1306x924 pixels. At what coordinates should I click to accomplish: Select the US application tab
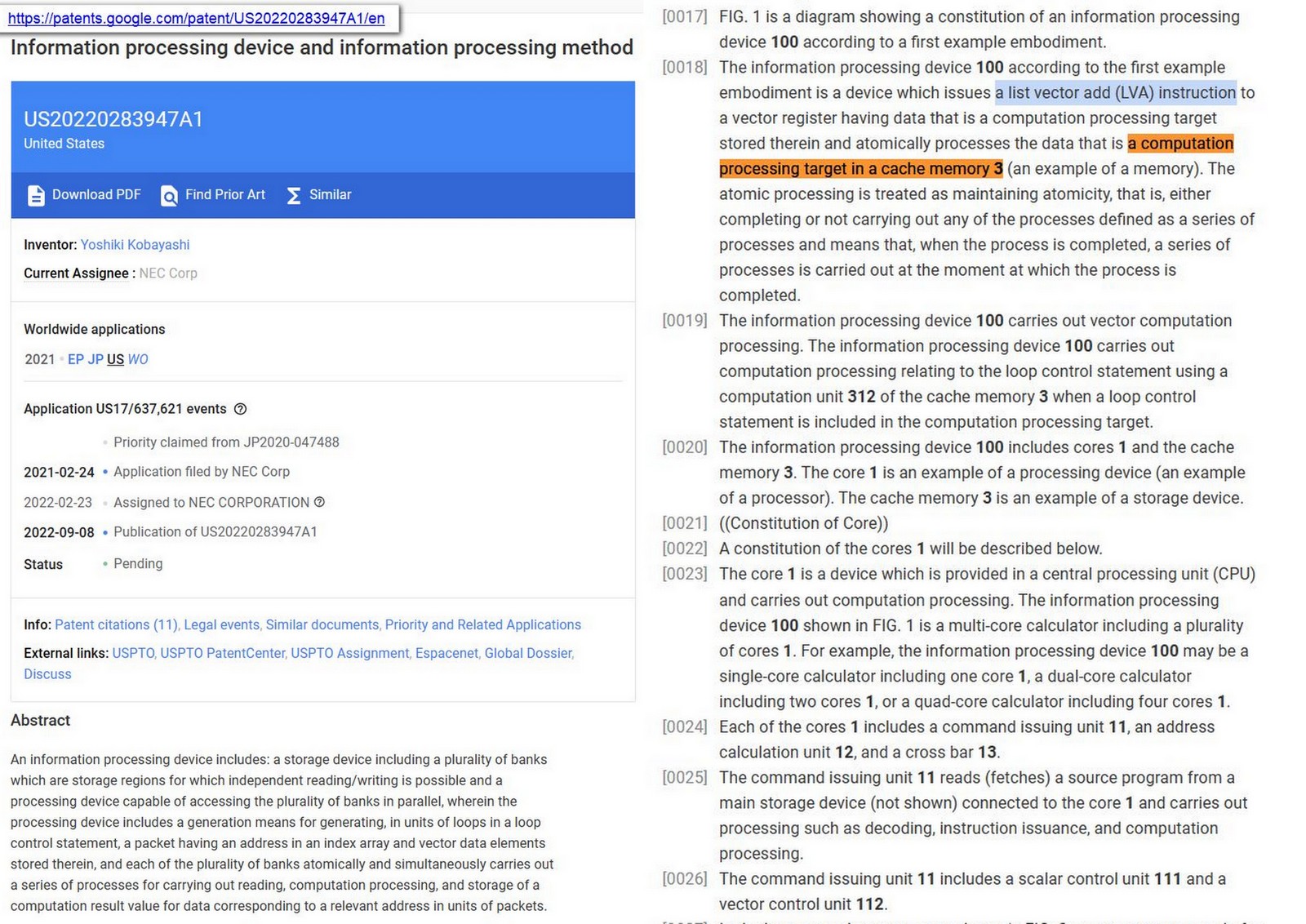[115, 359]
